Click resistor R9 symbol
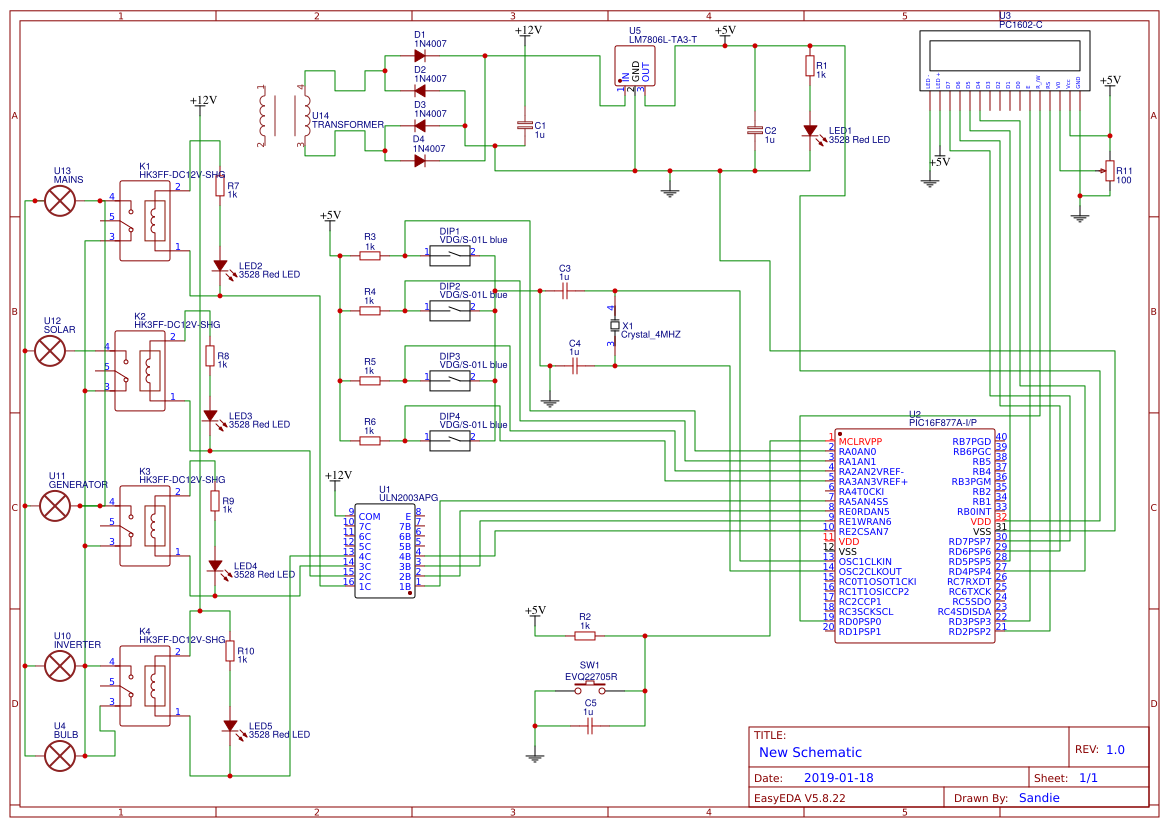Viewport: 1169px width, 827px height. [x=215, y=501]
